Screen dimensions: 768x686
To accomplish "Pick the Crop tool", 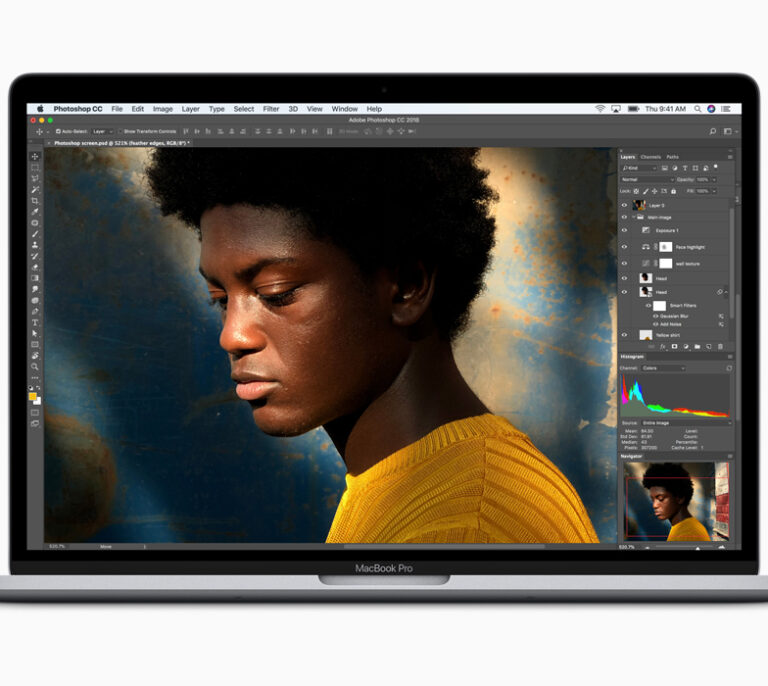I will click(x=35, y=201).
